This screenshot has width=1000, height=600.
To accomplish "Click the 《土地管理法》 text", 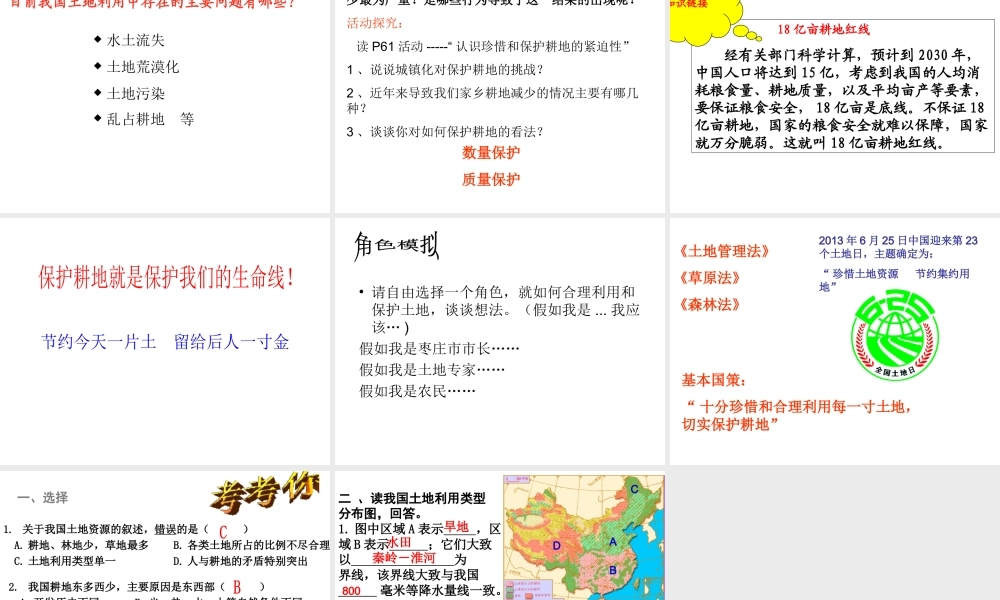I will coord(725,251).
